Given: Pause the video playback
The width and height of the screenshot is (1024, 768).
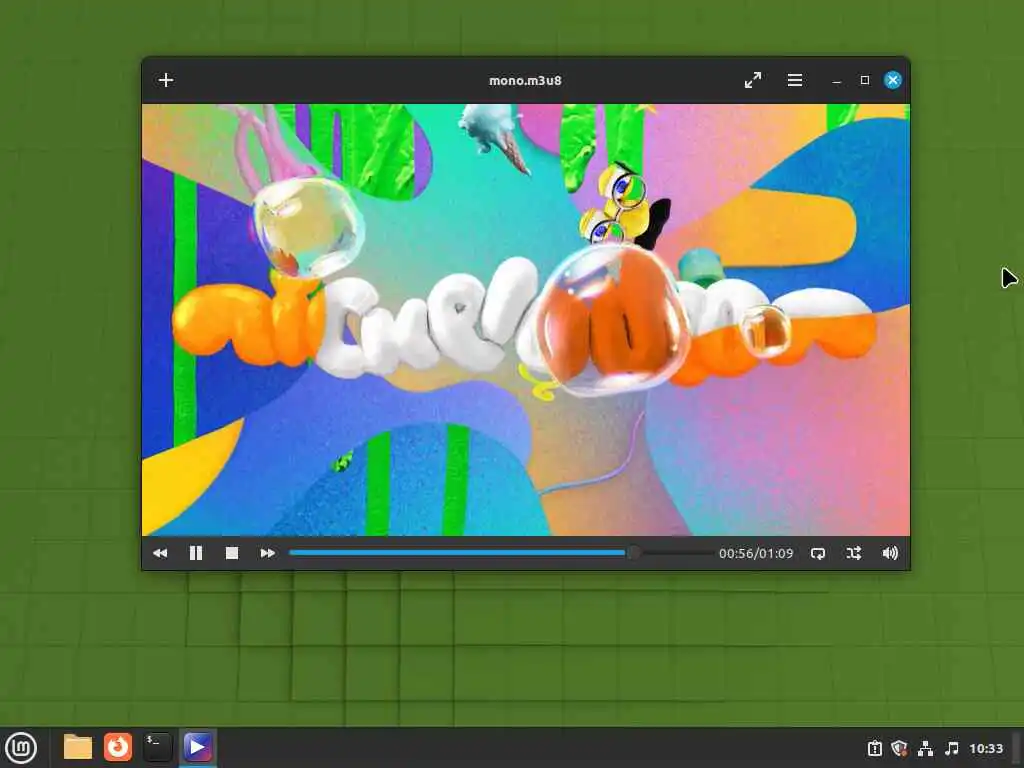Looking at the screenshot, I should click(x=196, y=553).
